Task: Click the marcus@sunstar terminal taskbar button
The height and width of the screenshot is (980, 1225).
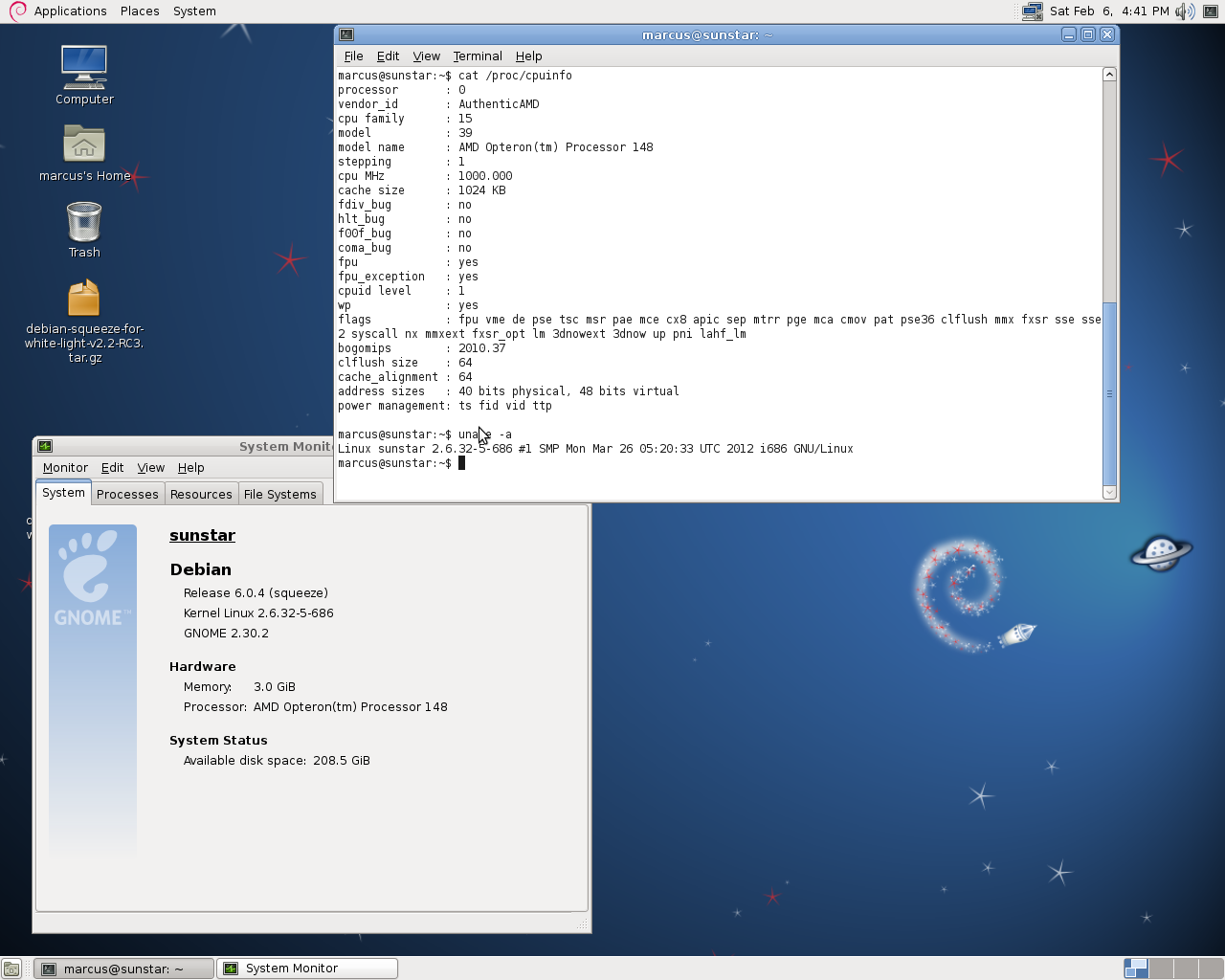Action: (x=123, y=969)
